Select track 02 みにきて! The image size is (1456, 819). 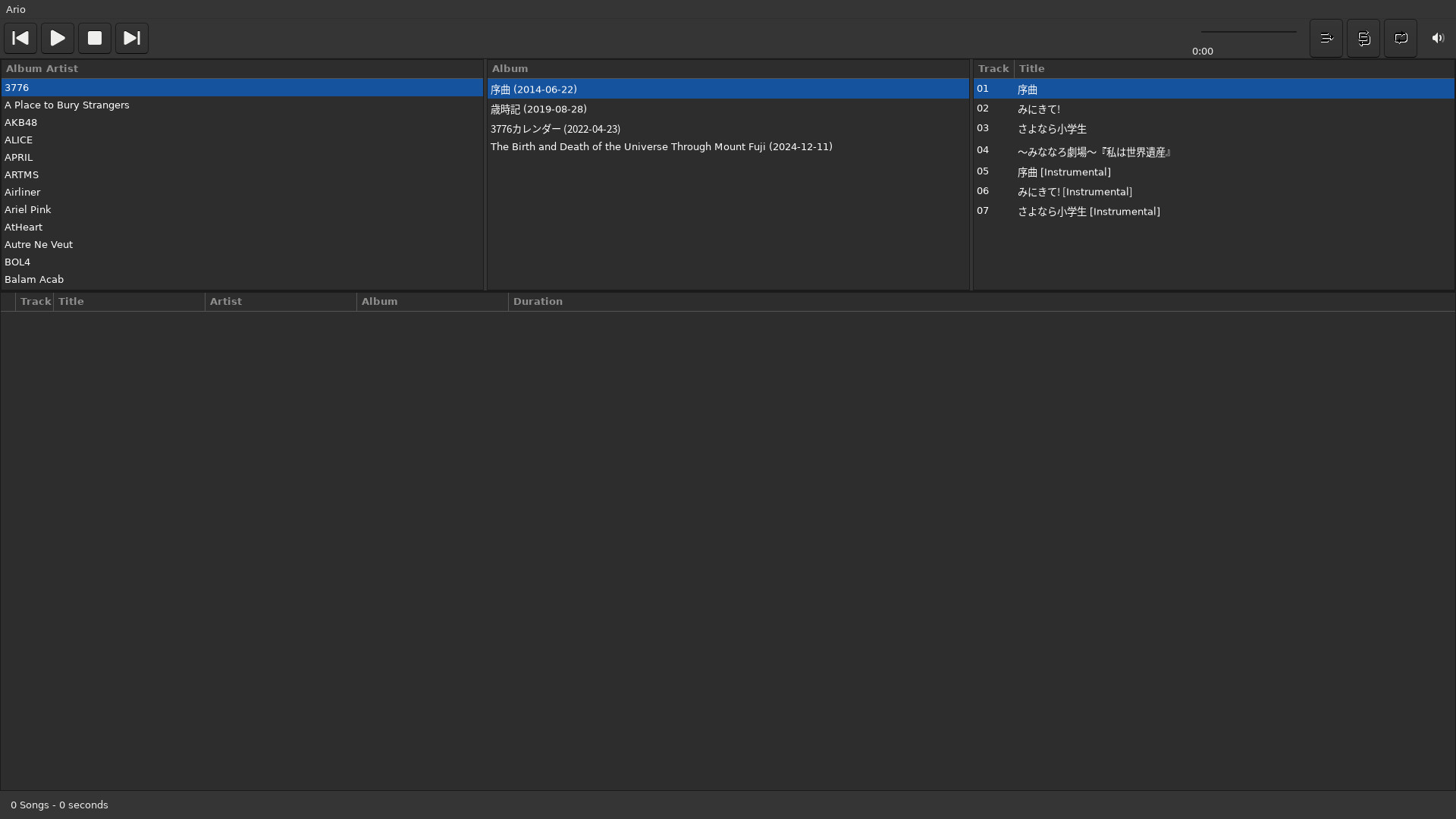point(1038,109)
